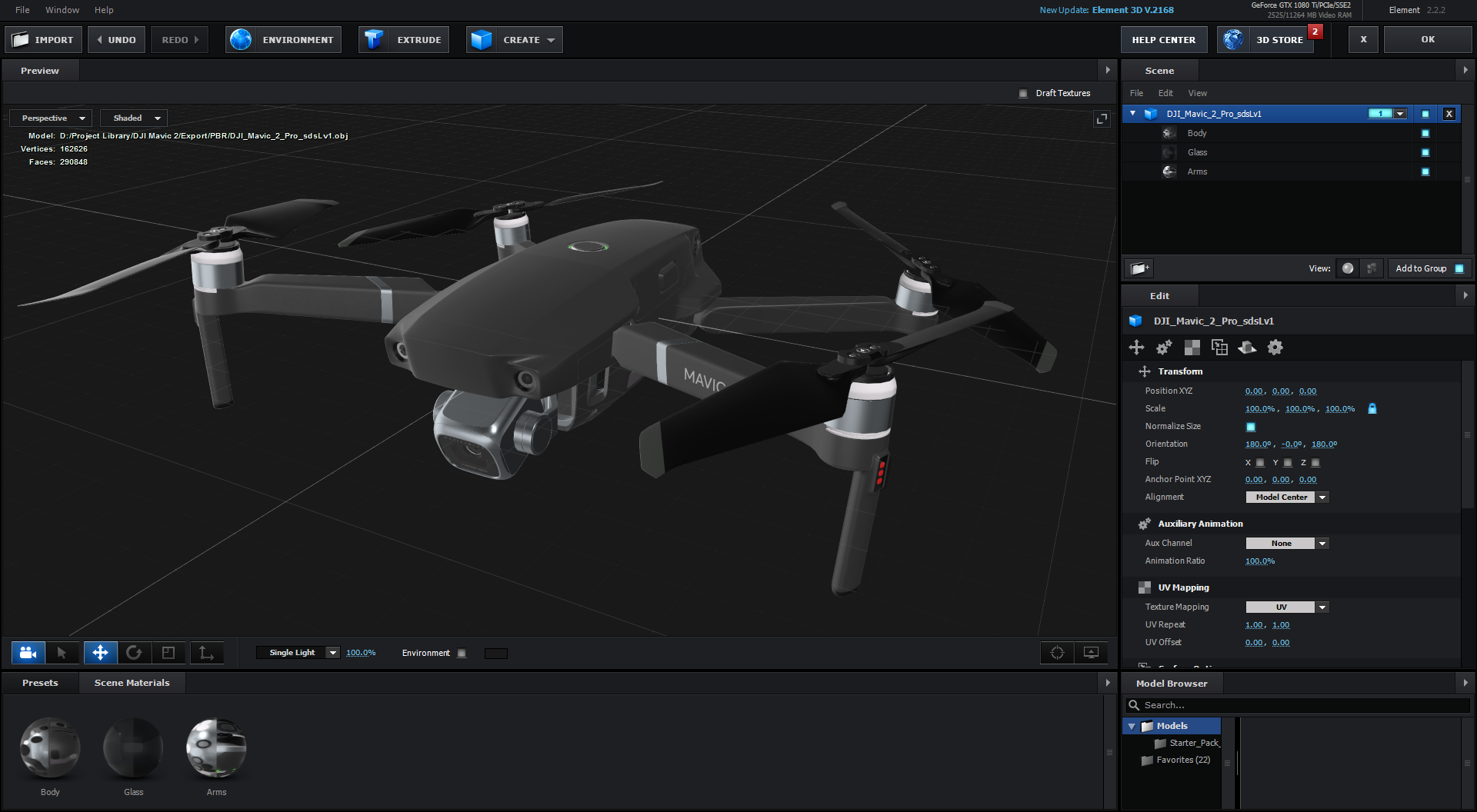1477x812 pixels.
Task: Open the Perspective camera view dropdown
Action: click(x=51, y=118)
